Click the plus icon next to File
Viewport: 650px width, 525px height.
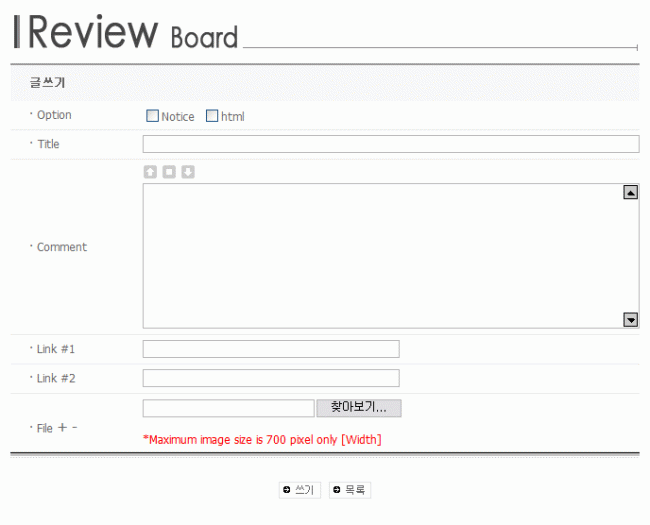[62, 427]
